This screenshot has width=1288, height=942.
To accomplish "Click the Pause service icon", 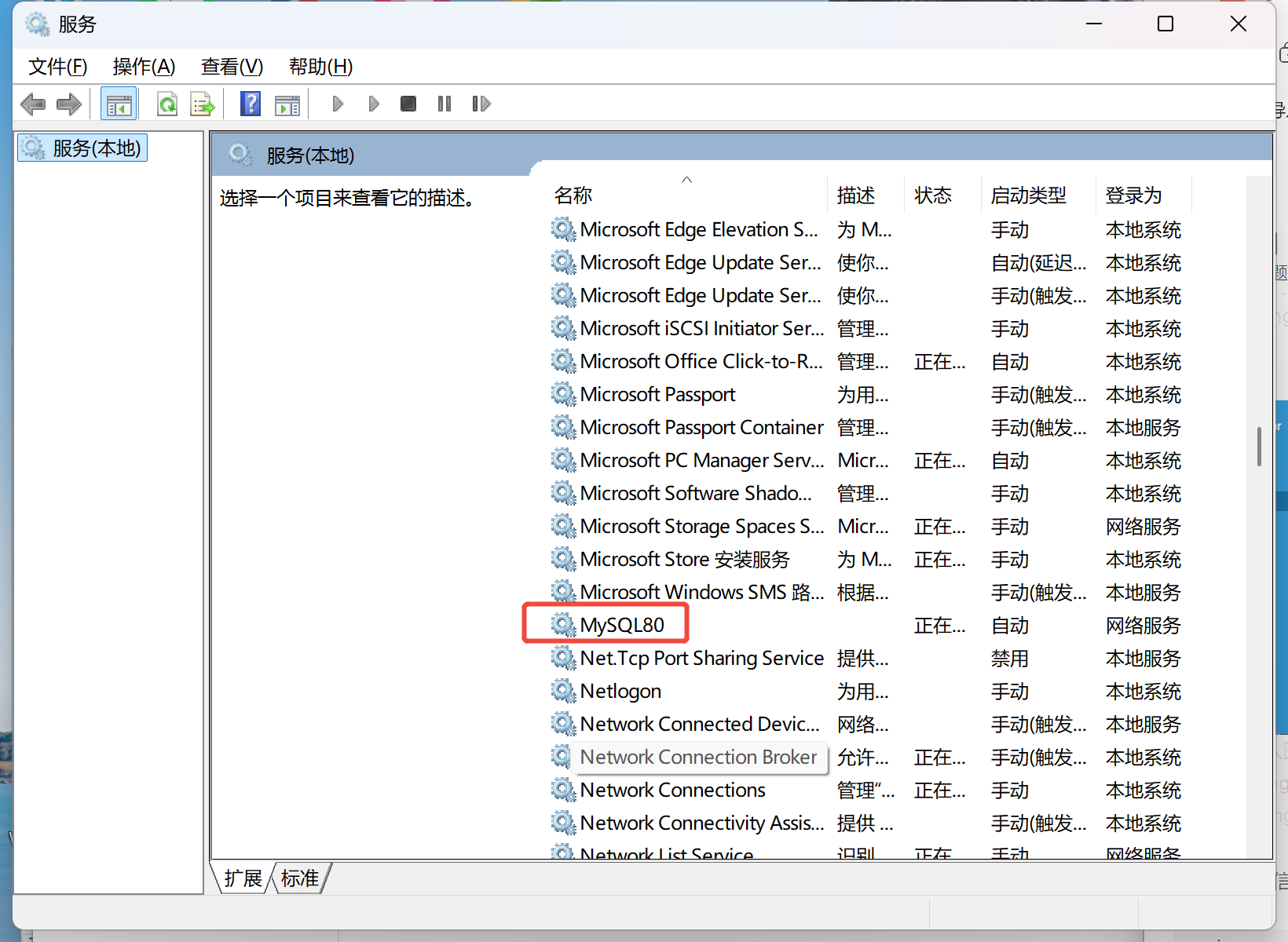I will click(445, 104).
